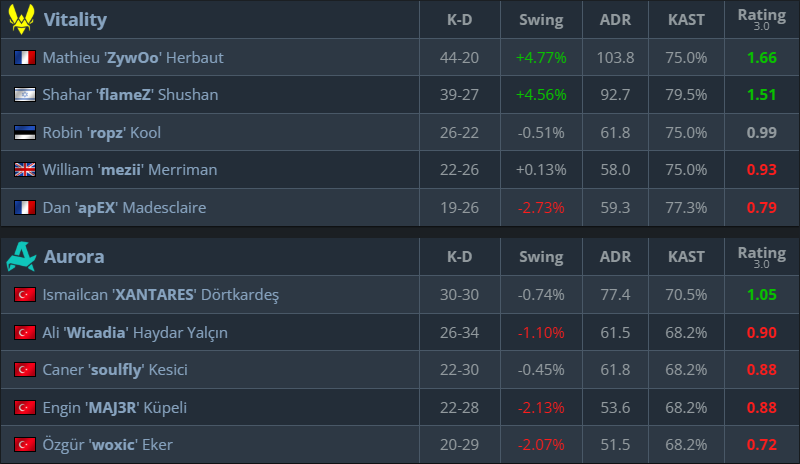Click the Israeli flag beside flameZ
800x464 pixels.
(25, 95)
